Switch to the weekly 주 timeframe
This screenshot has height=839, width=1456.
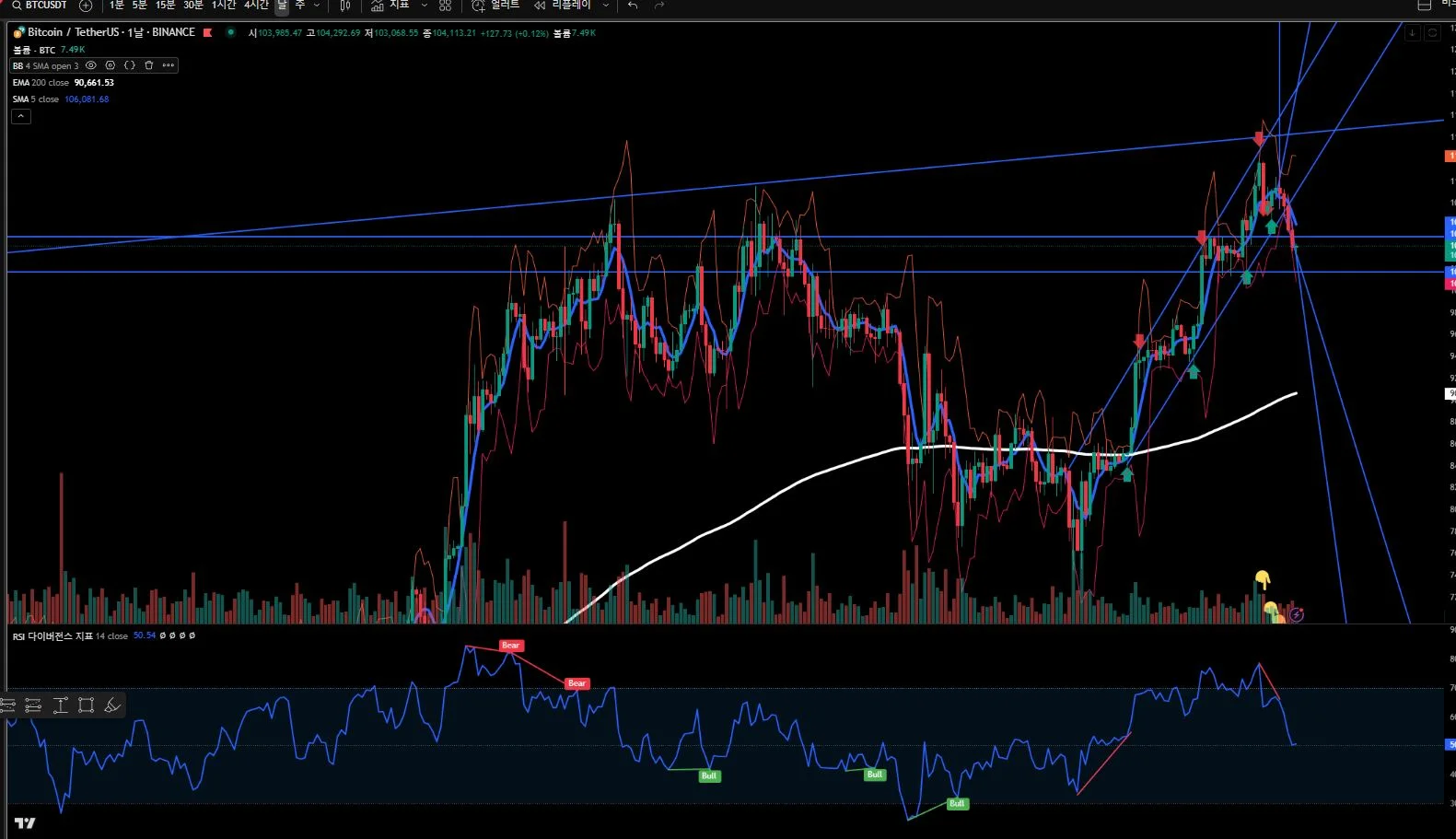pyautogui.click(x=300, y=6)
